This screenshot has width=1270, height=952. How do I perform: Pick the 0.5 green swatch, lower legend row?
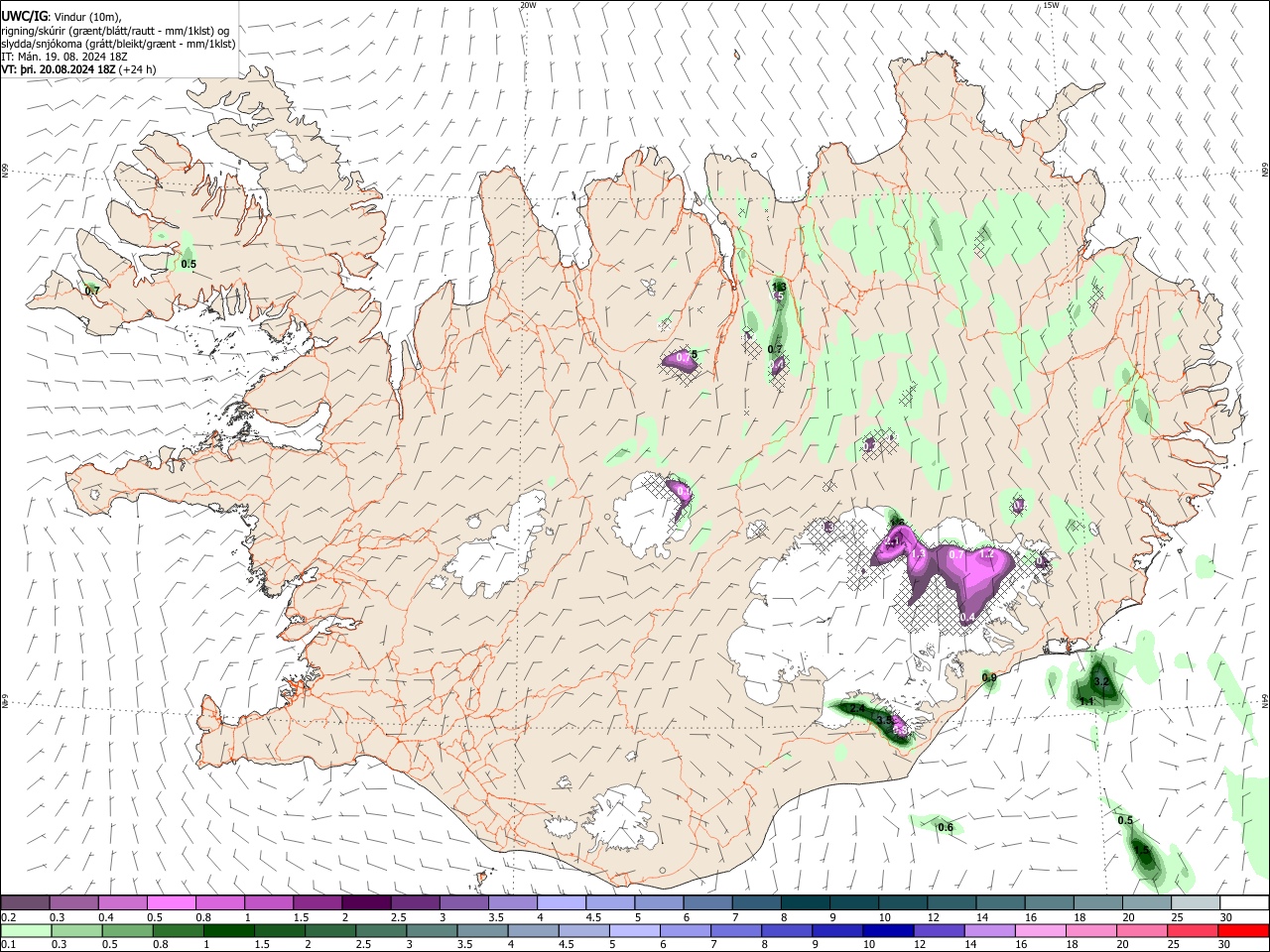point(128,931)
